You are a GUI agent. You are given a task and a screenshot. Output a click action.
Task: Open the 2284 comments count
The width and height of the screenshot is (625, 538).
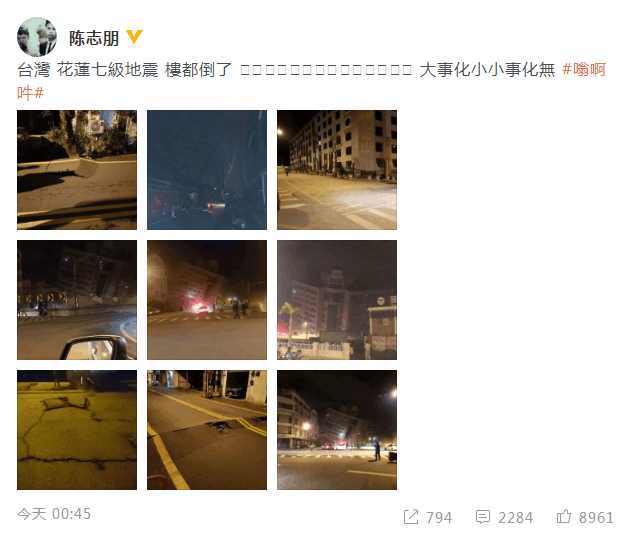point(515,518)
